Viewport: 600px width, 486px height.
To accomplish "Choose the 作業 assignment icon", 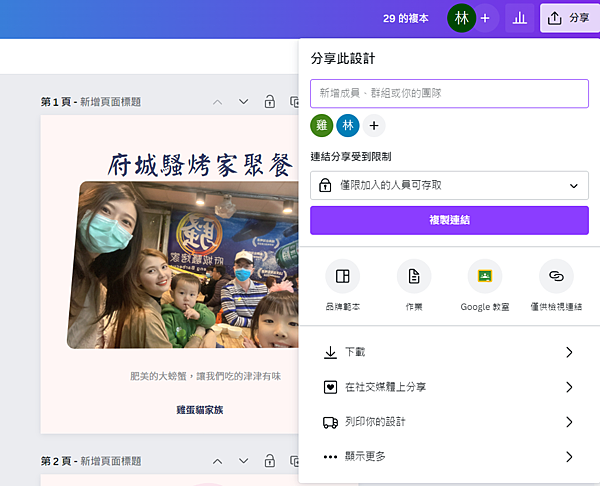I will (414, 276).
